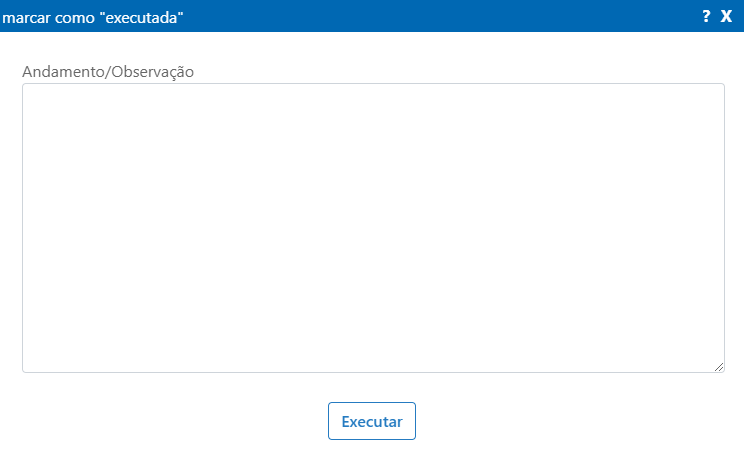Focus the Andamento/Observação text area
Viewport: 744px width, 459px height.
373,228
